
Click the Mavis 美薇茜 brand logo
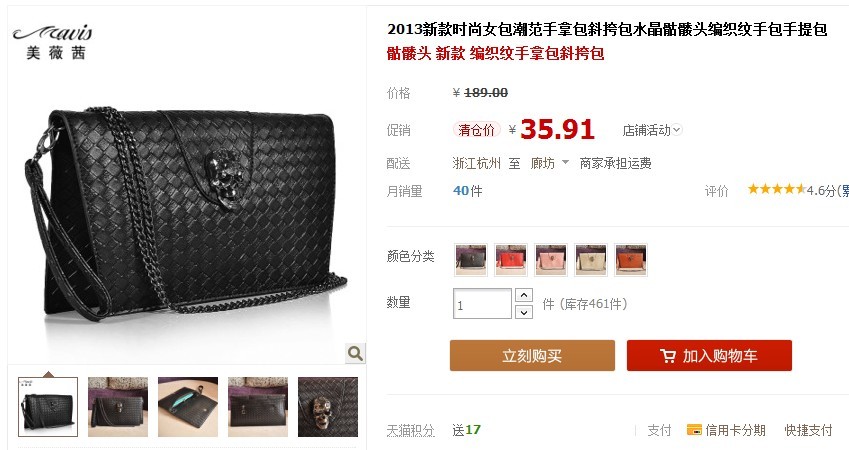tap(53, 41)
